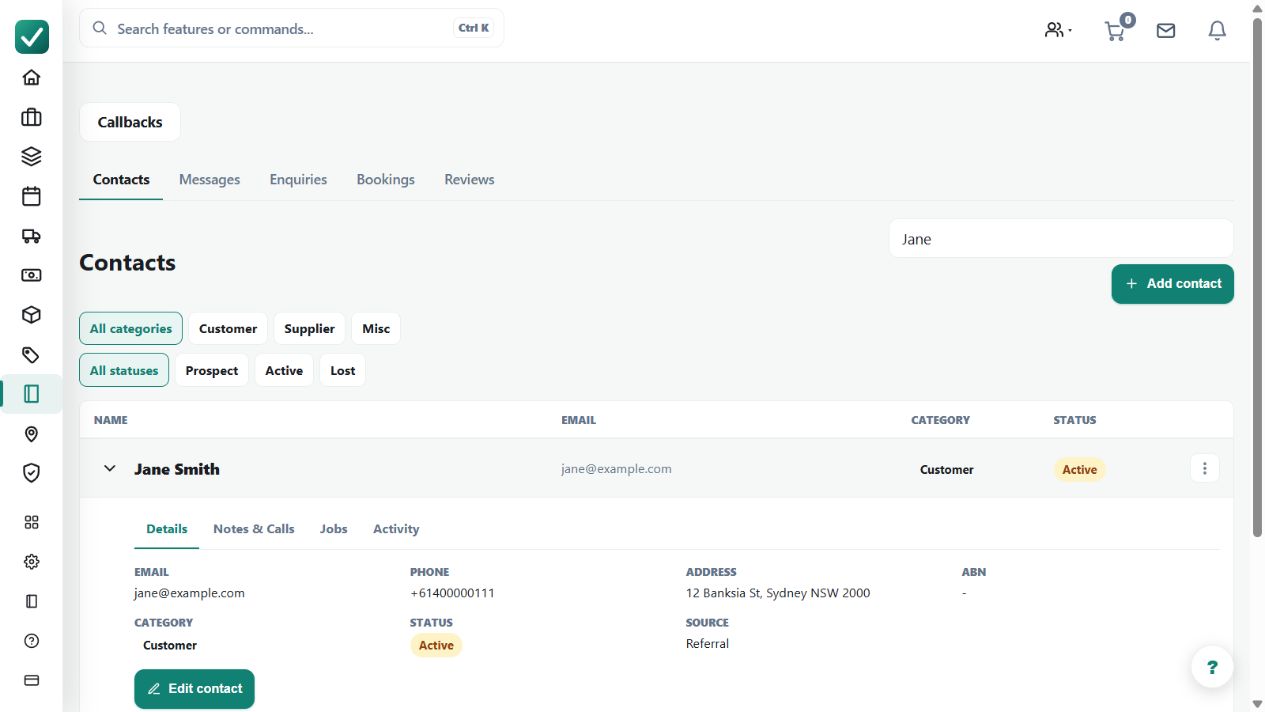Switch to the Messages tab
The height and width of the screenshot is (712, 1265).
point(209,180)
